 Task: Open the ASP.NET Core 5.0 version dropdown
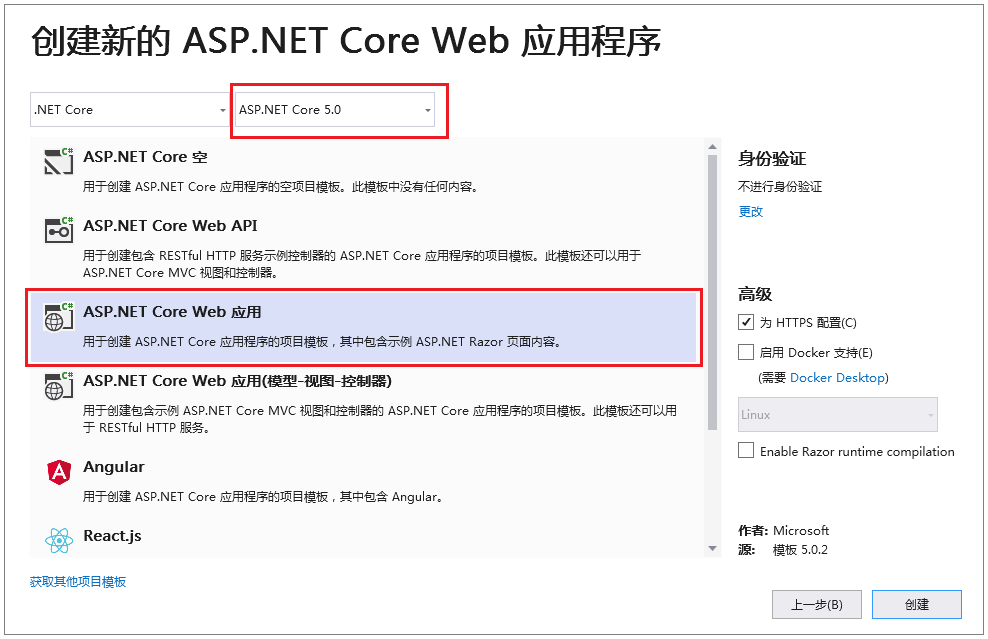point(335,110)
